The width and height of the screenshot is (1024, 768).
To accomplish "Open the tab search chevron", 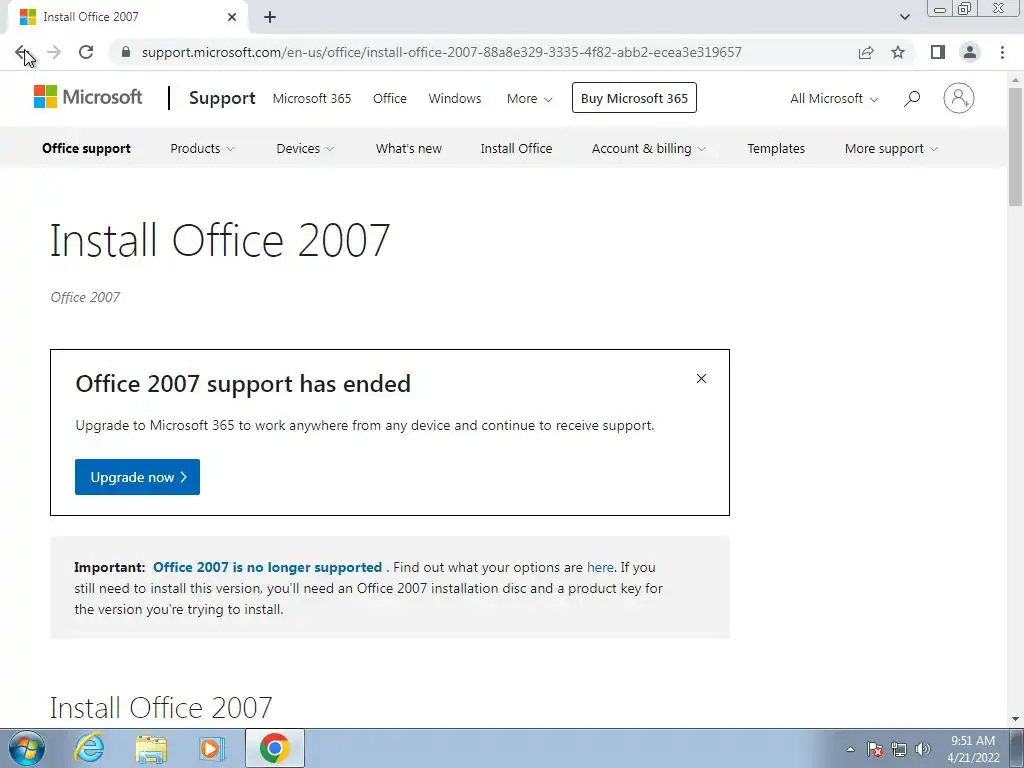I will pos(904,17).
